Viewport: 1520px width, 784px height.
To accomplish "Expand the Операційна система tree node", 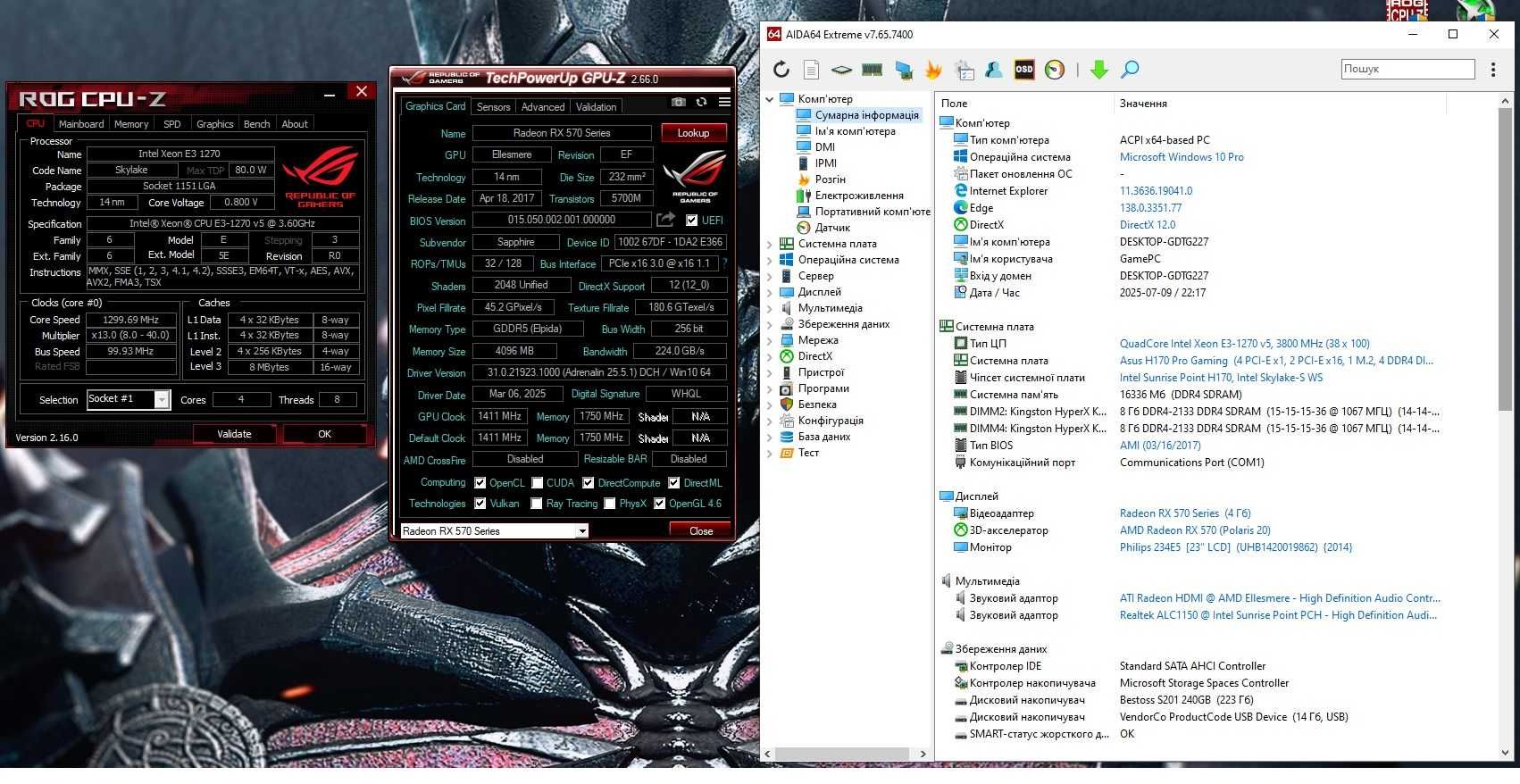I will 770,260.
